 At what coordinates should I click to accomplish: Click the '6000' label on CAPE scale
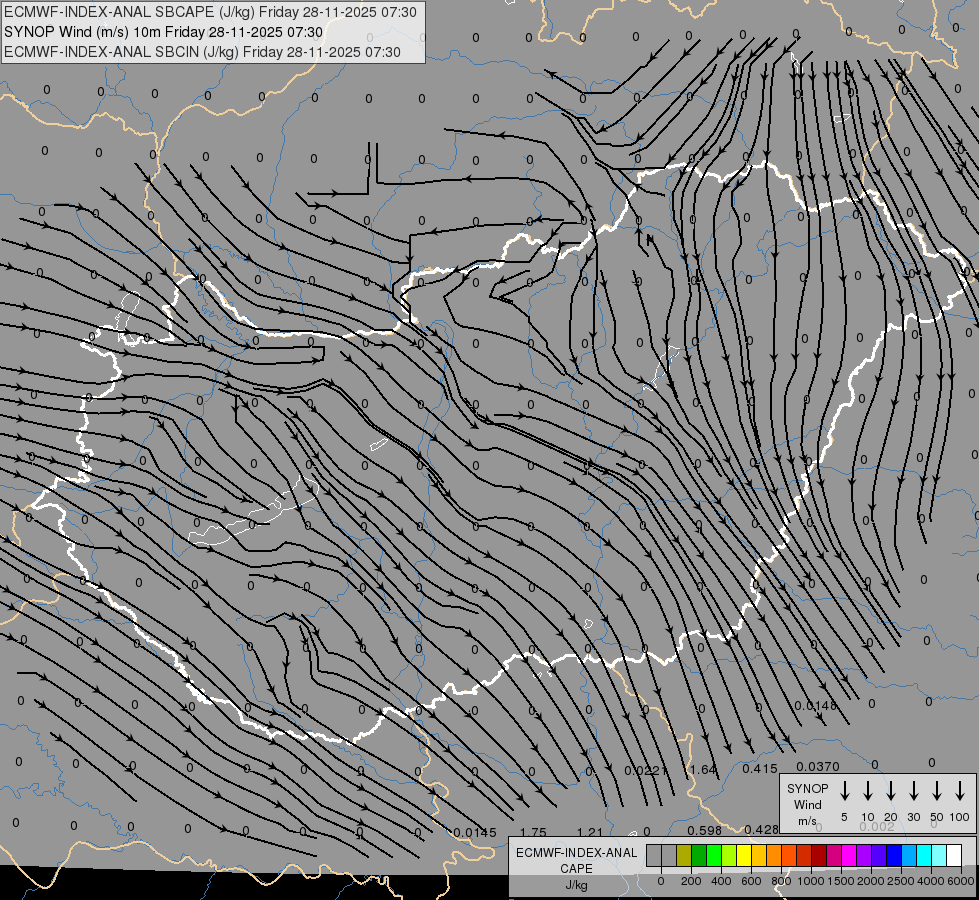[x=961, y=881]
